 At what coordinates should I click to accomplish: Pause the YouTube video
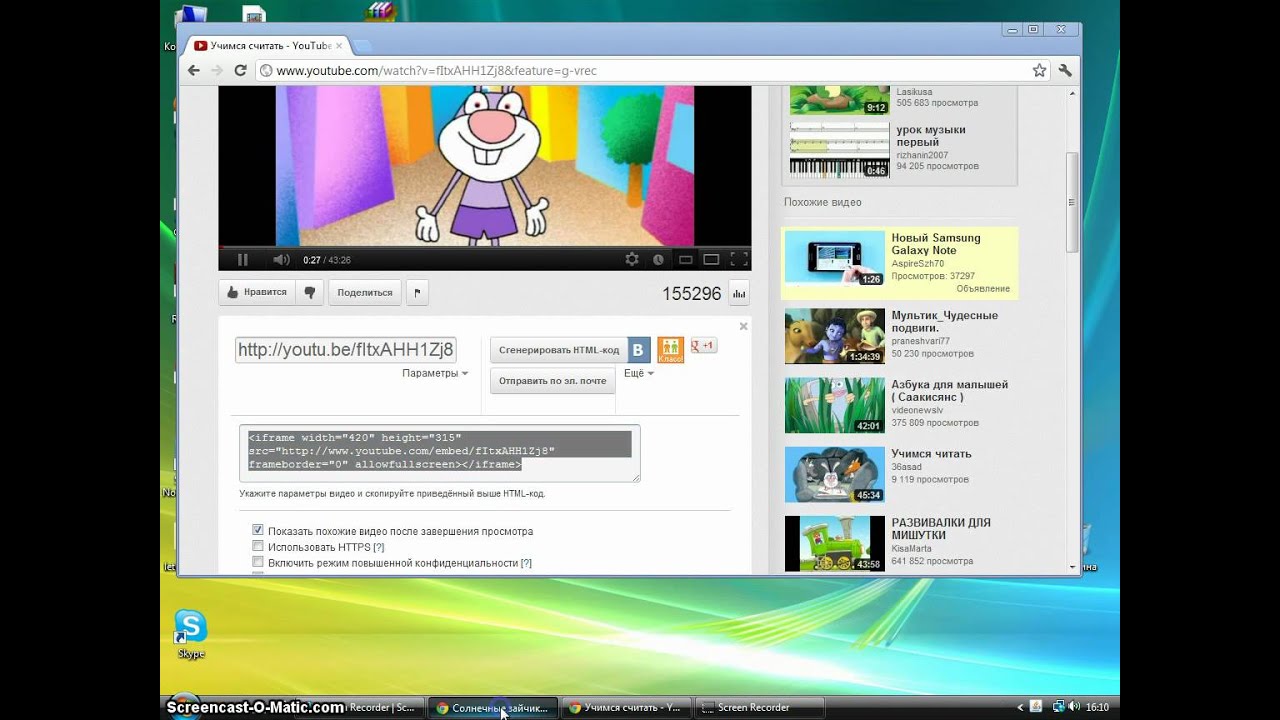tap(242, 260)
